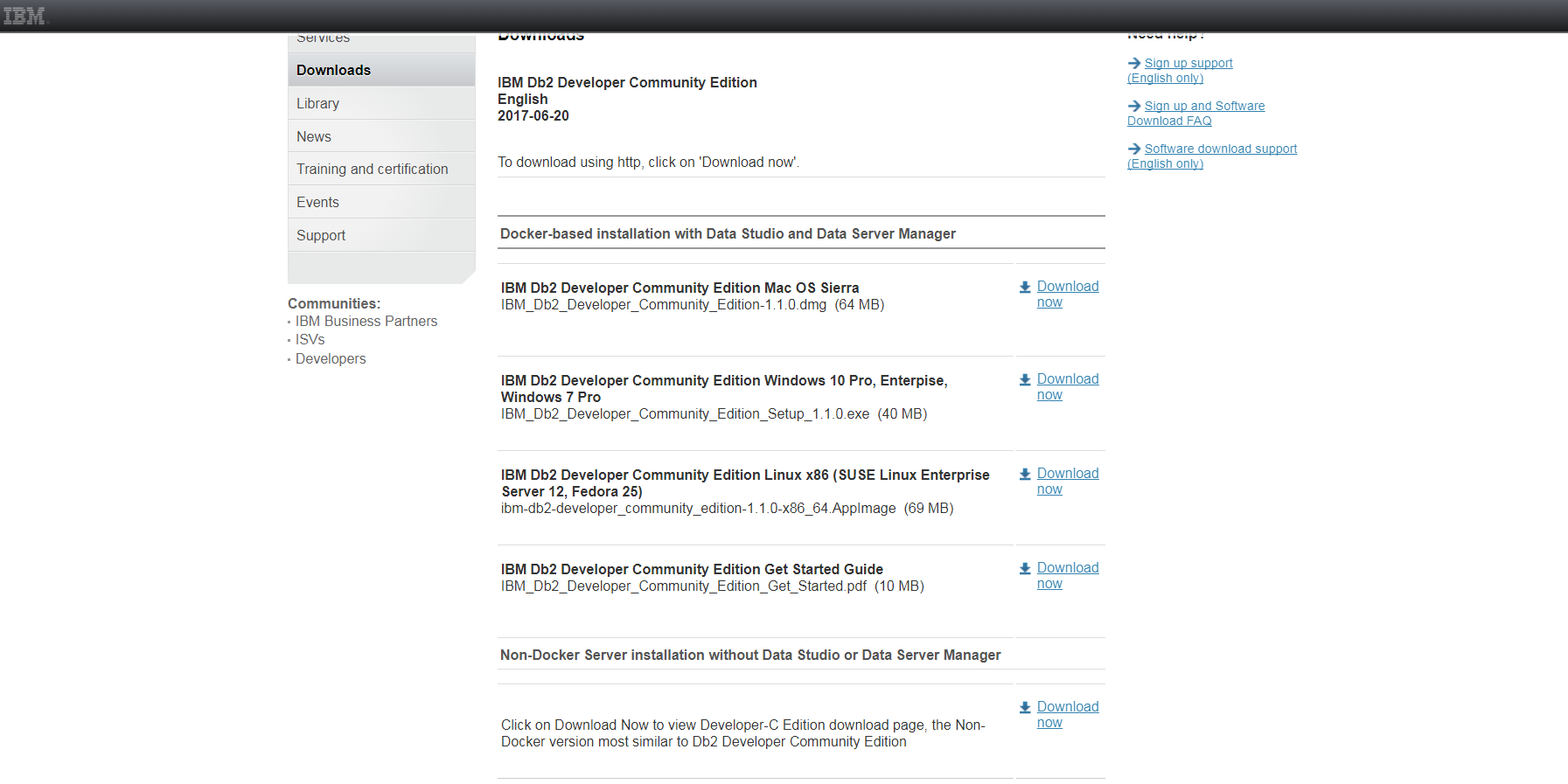Visit Developers community link
This screenshot has height=784, width=1568.
(x=331, y=359)
